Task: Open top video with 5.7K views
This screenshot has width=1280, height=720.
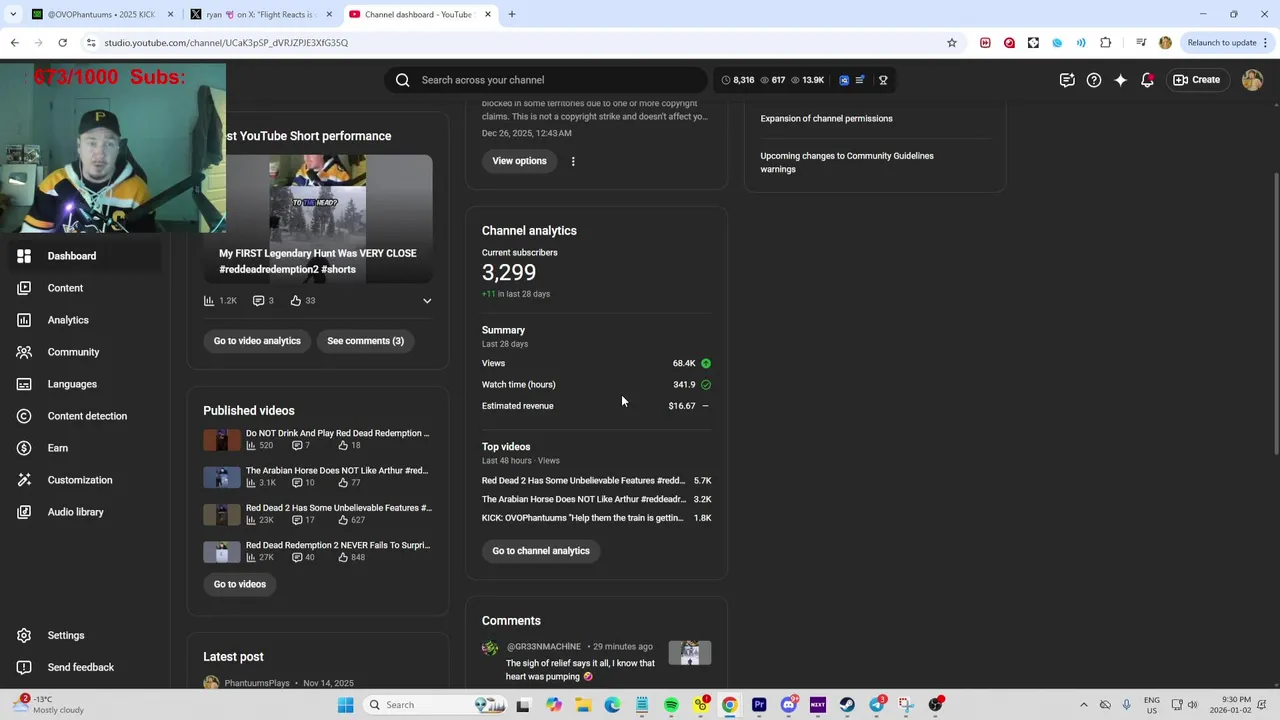Action: 596,481
